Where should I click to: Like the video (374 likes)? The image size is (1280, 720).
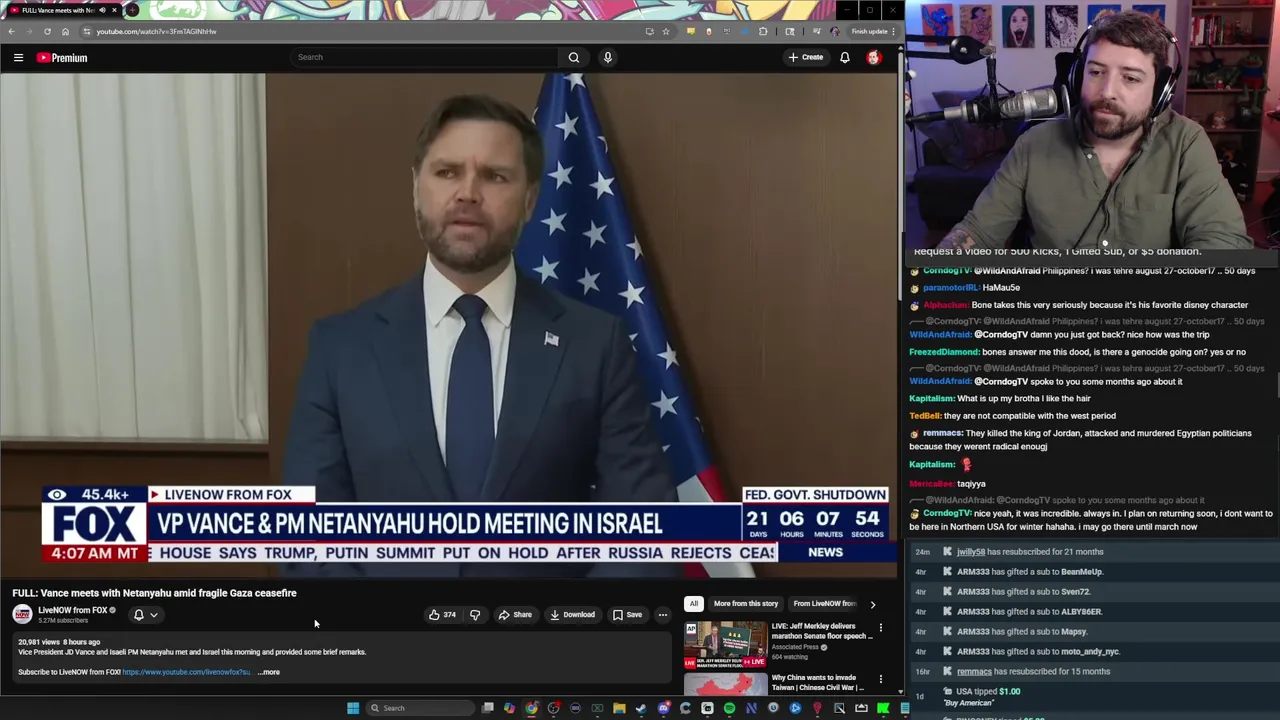442,615
